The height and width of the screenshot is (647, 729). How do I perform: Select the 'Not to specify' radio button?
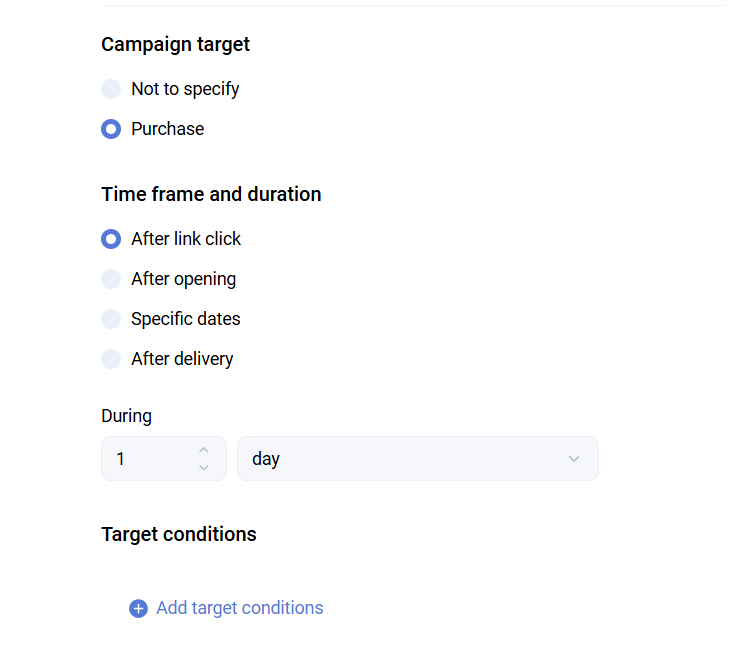pyautogui.click(x=111, y=89)
